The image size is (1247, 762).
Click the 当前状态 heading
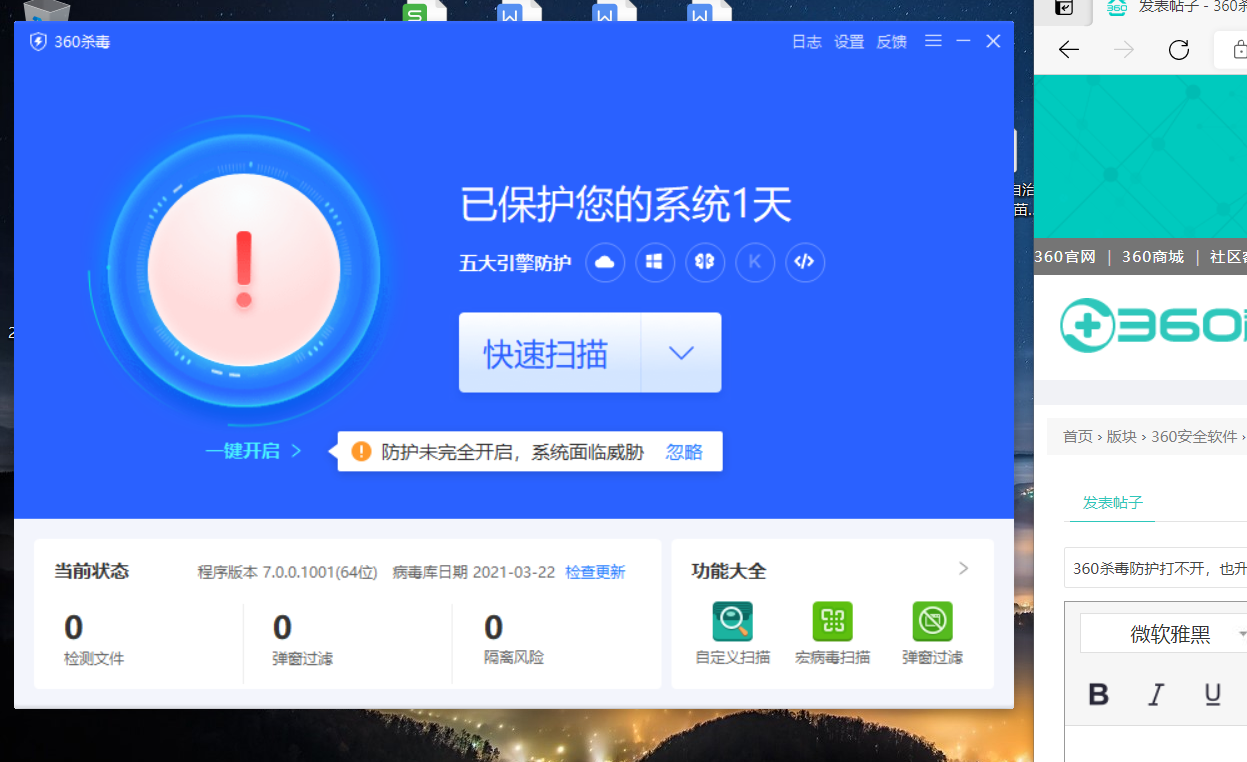click(x=92, y=571)
